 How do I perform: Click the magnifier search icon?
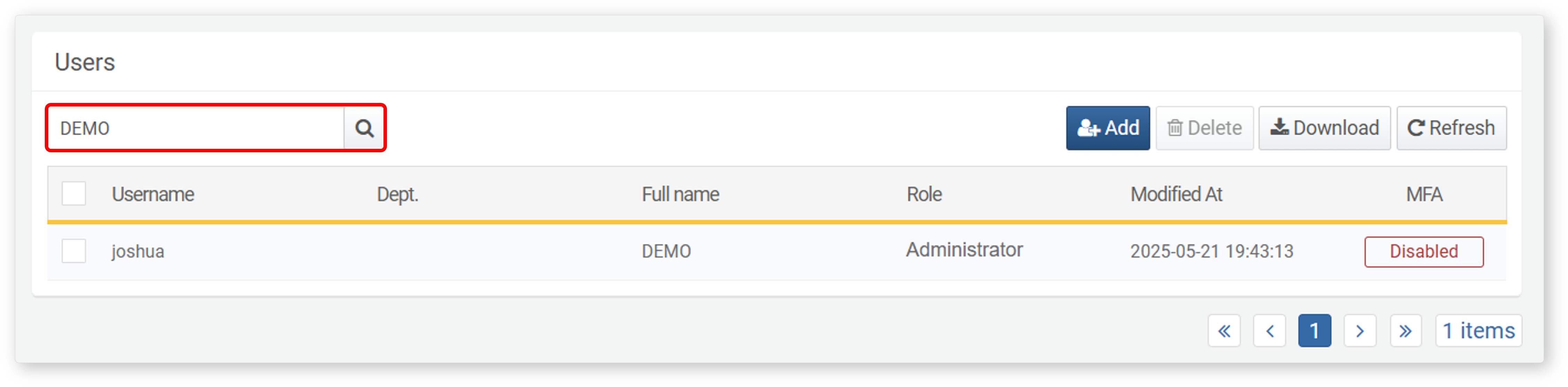click(364, 128)
